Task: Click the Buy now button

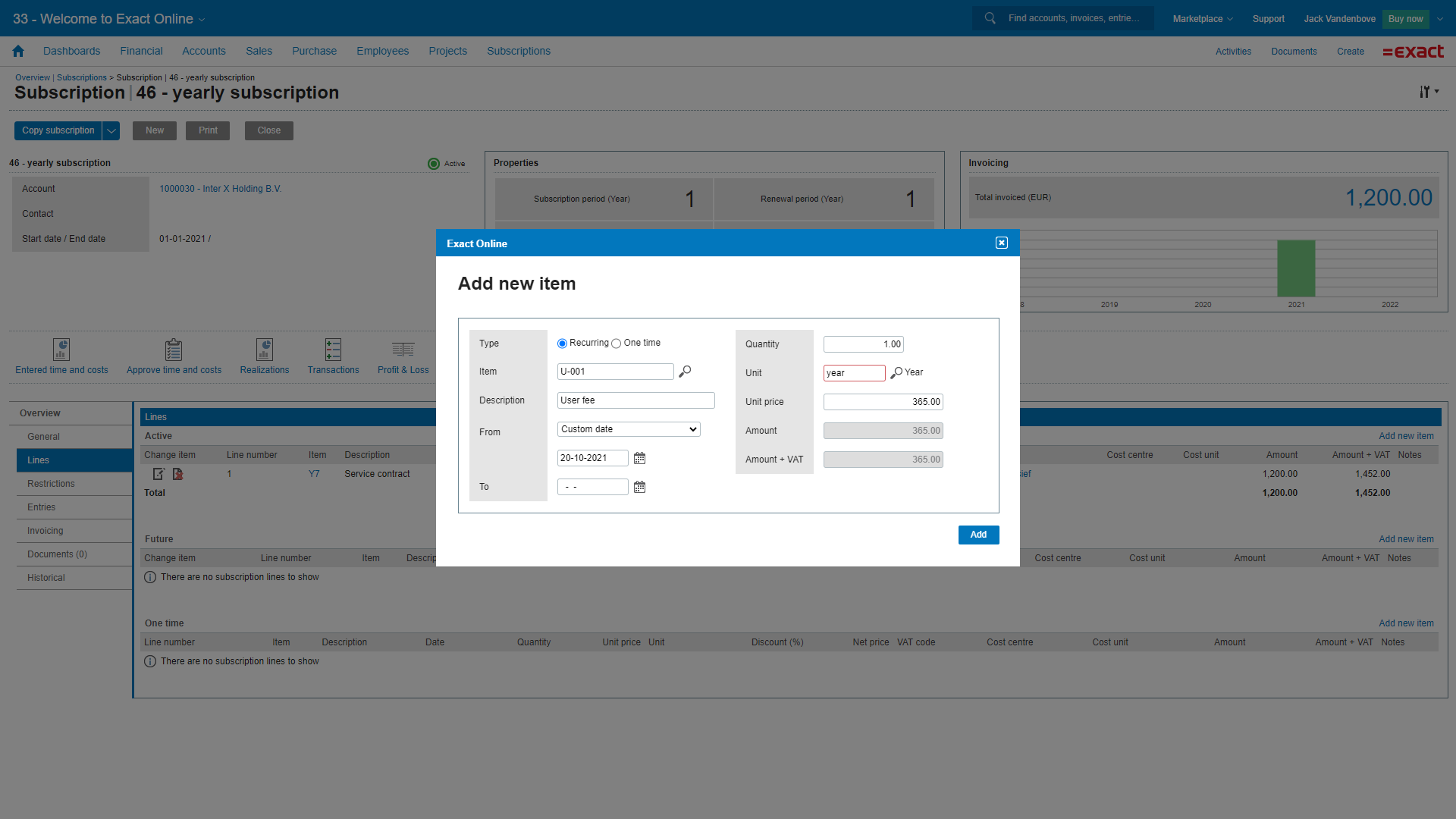Action: tap(1405, 18)
